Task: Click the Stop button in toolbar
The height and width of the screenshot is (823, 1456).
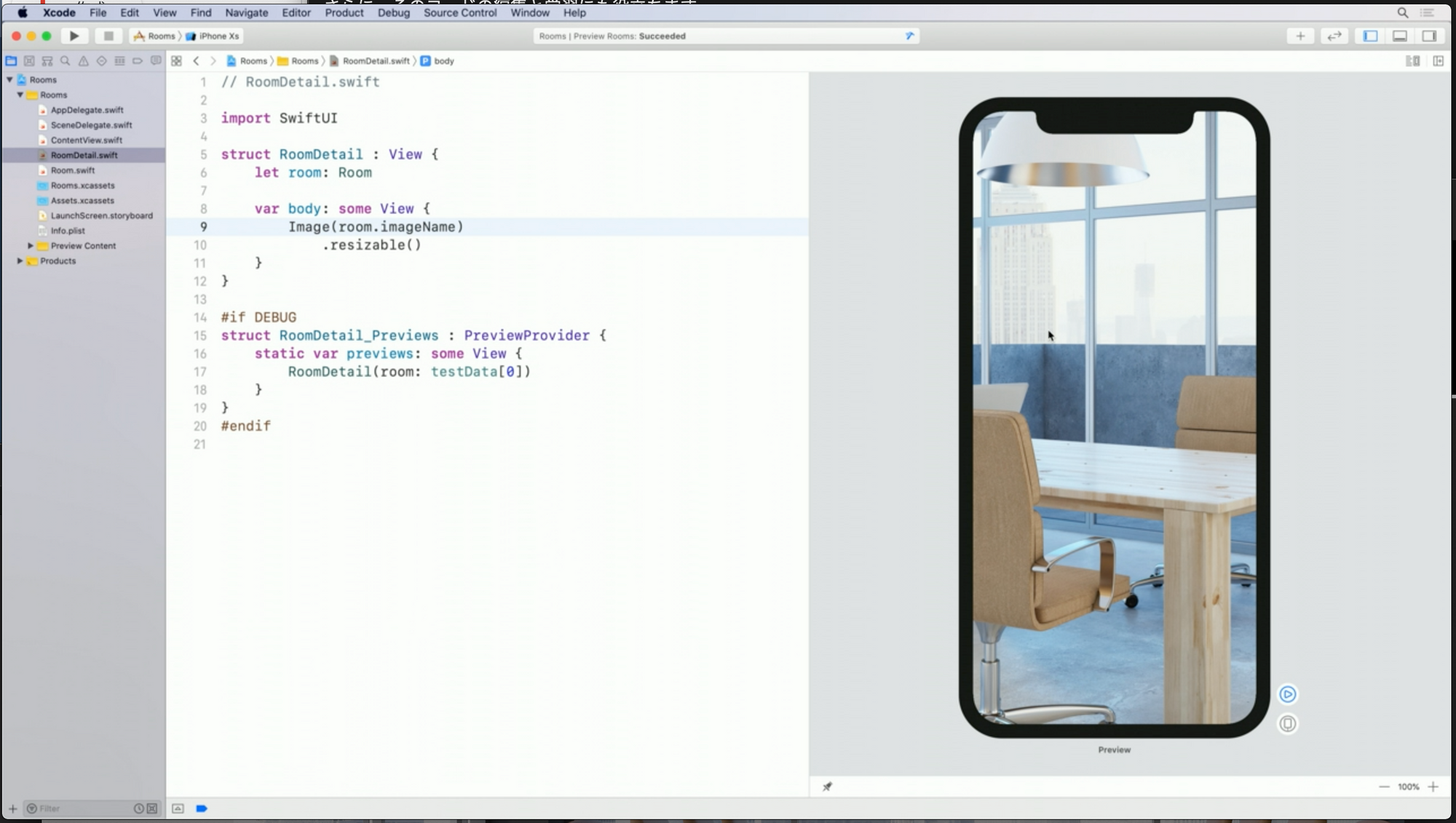Action: click(108, 36)
